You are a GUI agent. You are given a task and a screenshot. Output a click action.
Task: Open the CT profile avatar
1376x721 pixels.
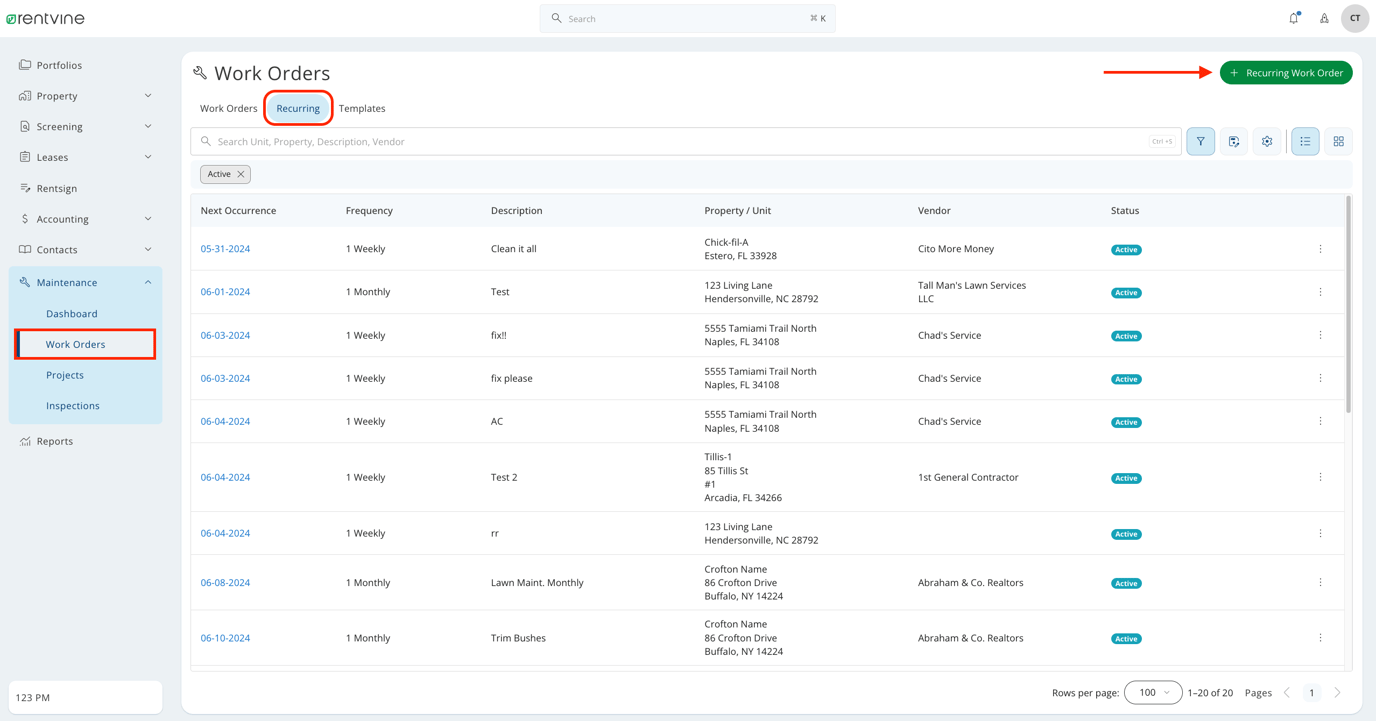[x=1355, y=18]
